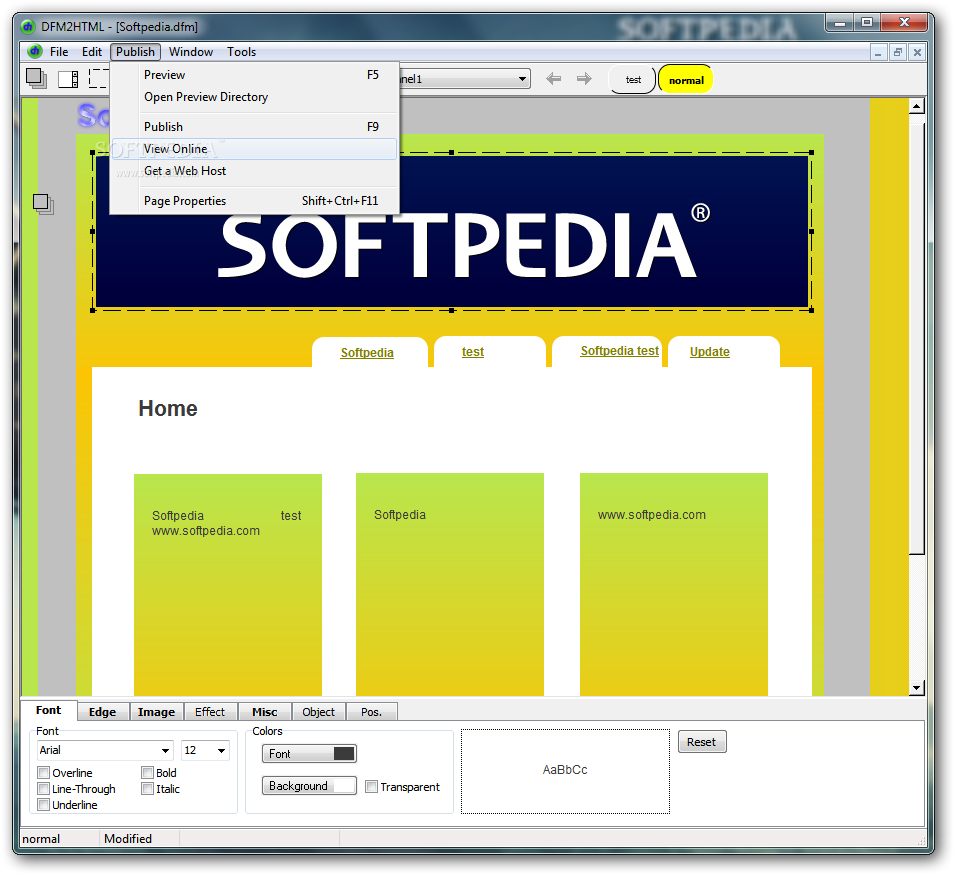Click the DFM2HTML app icon in menu bar
Screen dimensions: 955x875
point(35,52)
